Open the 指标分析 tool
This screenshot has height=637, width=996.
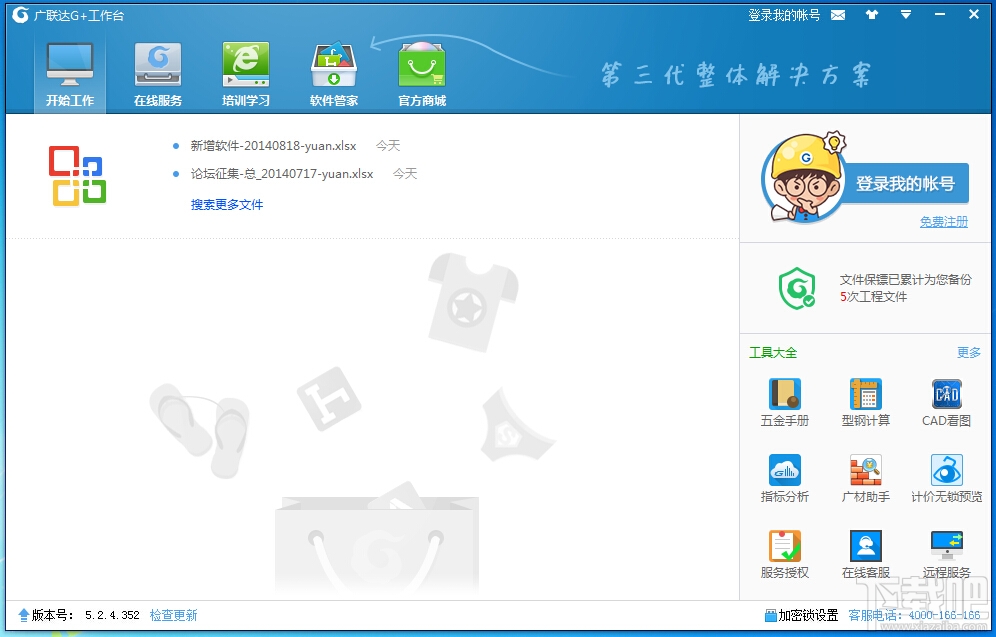click(x=784, y=479)
